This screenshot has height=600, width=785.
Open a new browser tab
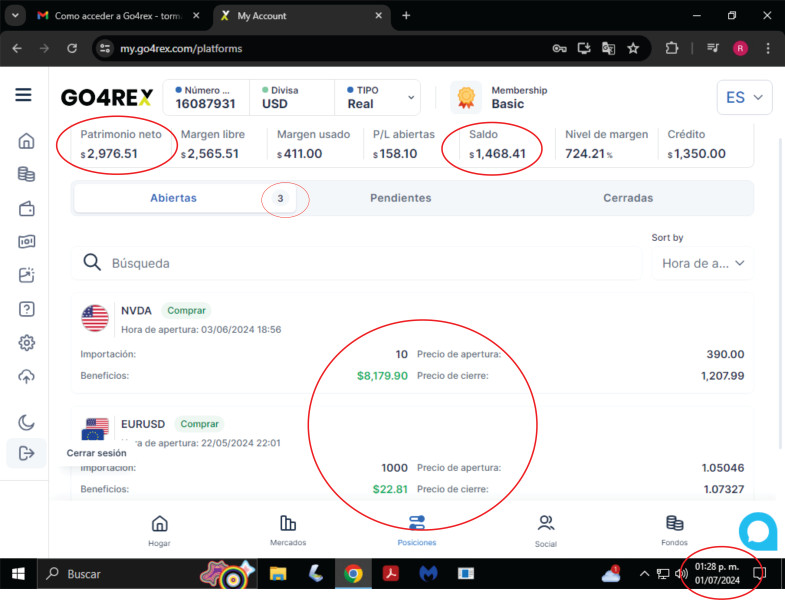[x=406, y=16]
